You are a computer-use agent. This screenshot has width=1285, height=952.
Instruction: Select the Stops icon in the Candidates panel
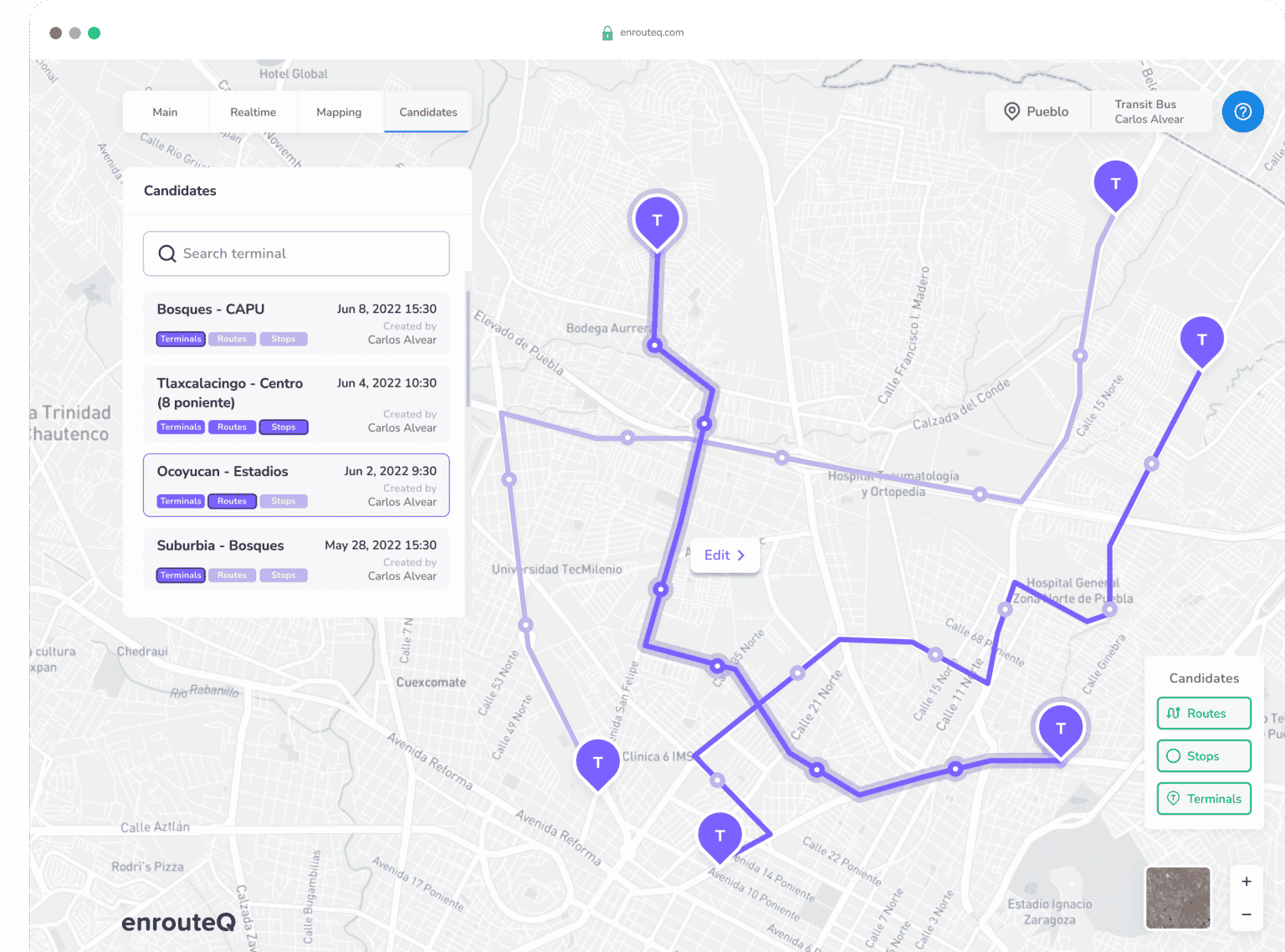[x=1171, y=755]
